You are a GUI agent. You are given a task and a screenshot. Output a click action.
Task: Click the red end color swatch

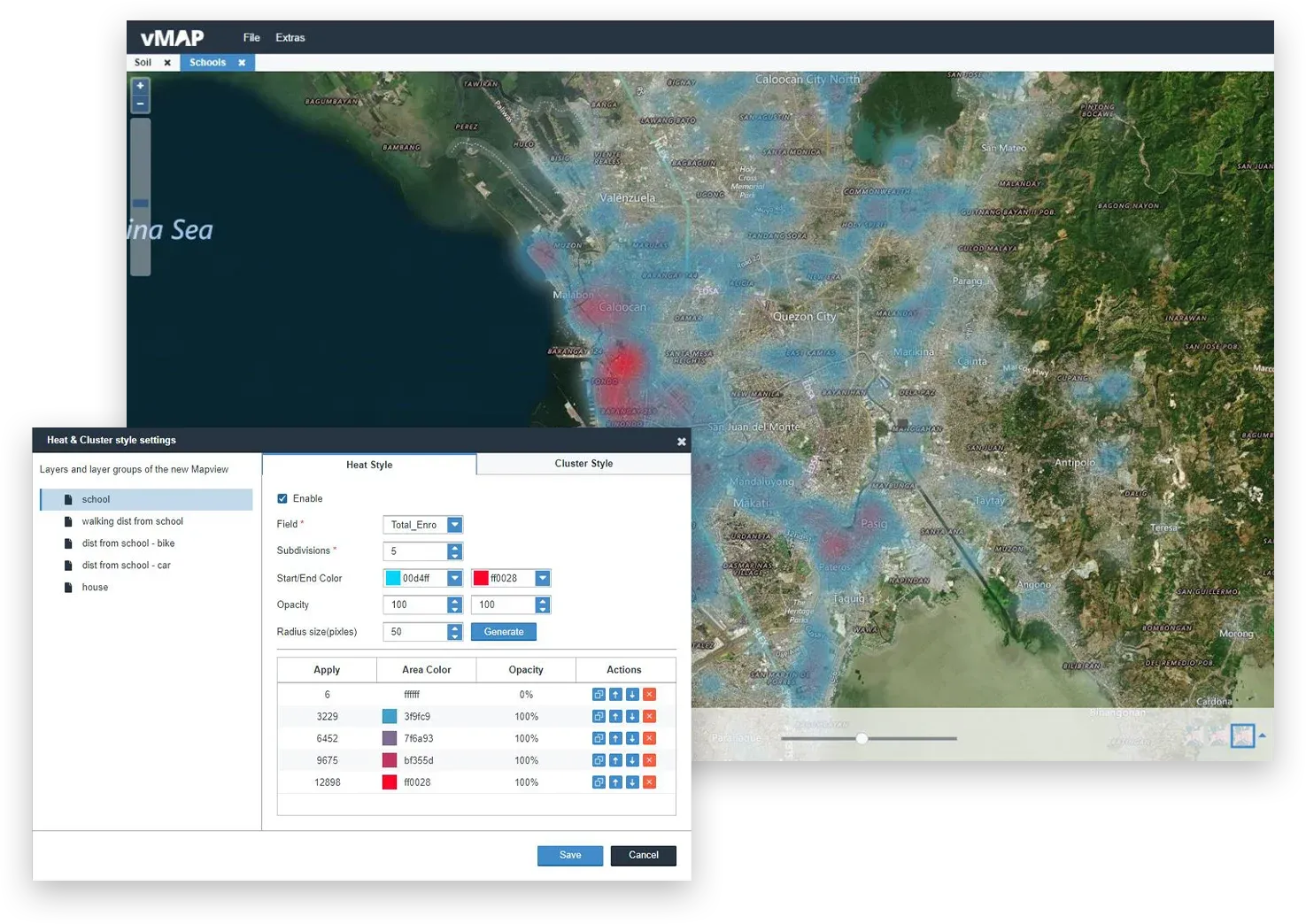coord(481,578)
